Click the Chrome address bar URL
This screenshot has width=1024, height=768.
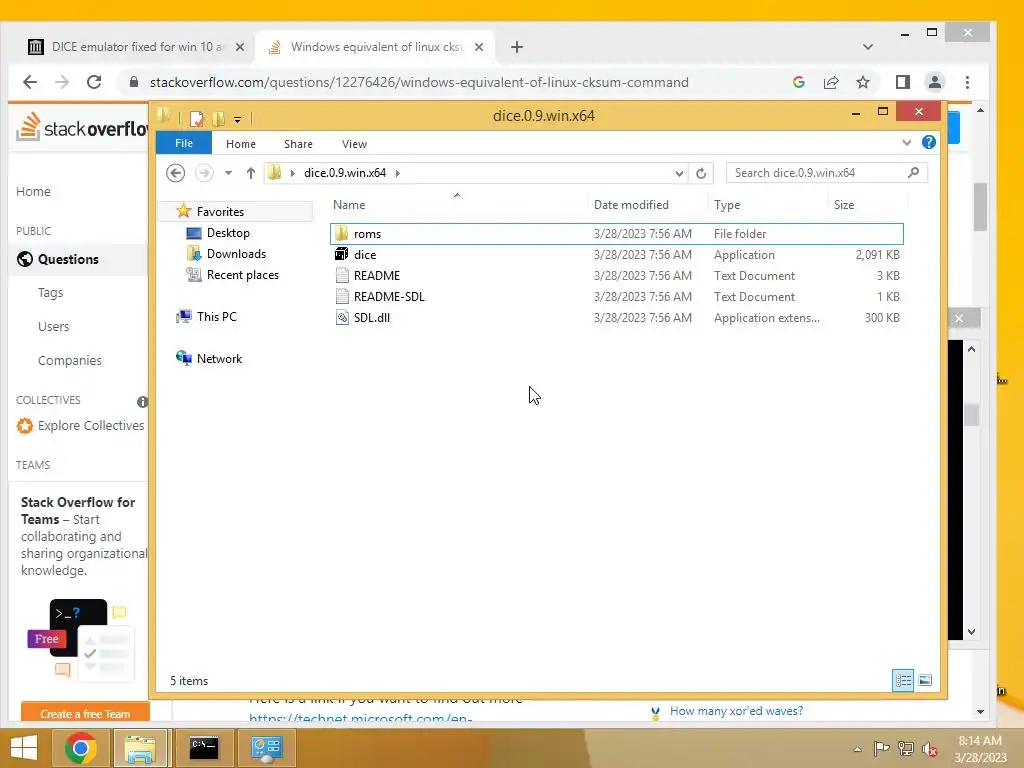coord(419,82)
